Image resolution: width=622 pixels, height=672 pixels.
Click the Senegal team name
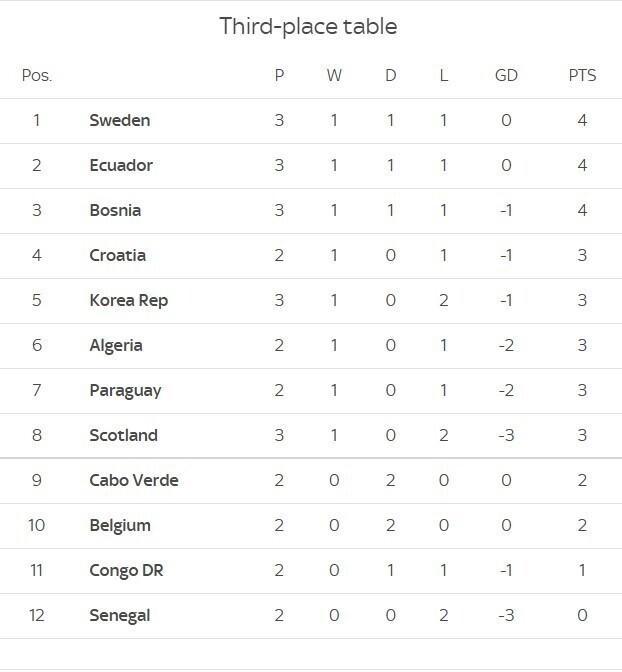pyautogui.click(x=120, y=615)
